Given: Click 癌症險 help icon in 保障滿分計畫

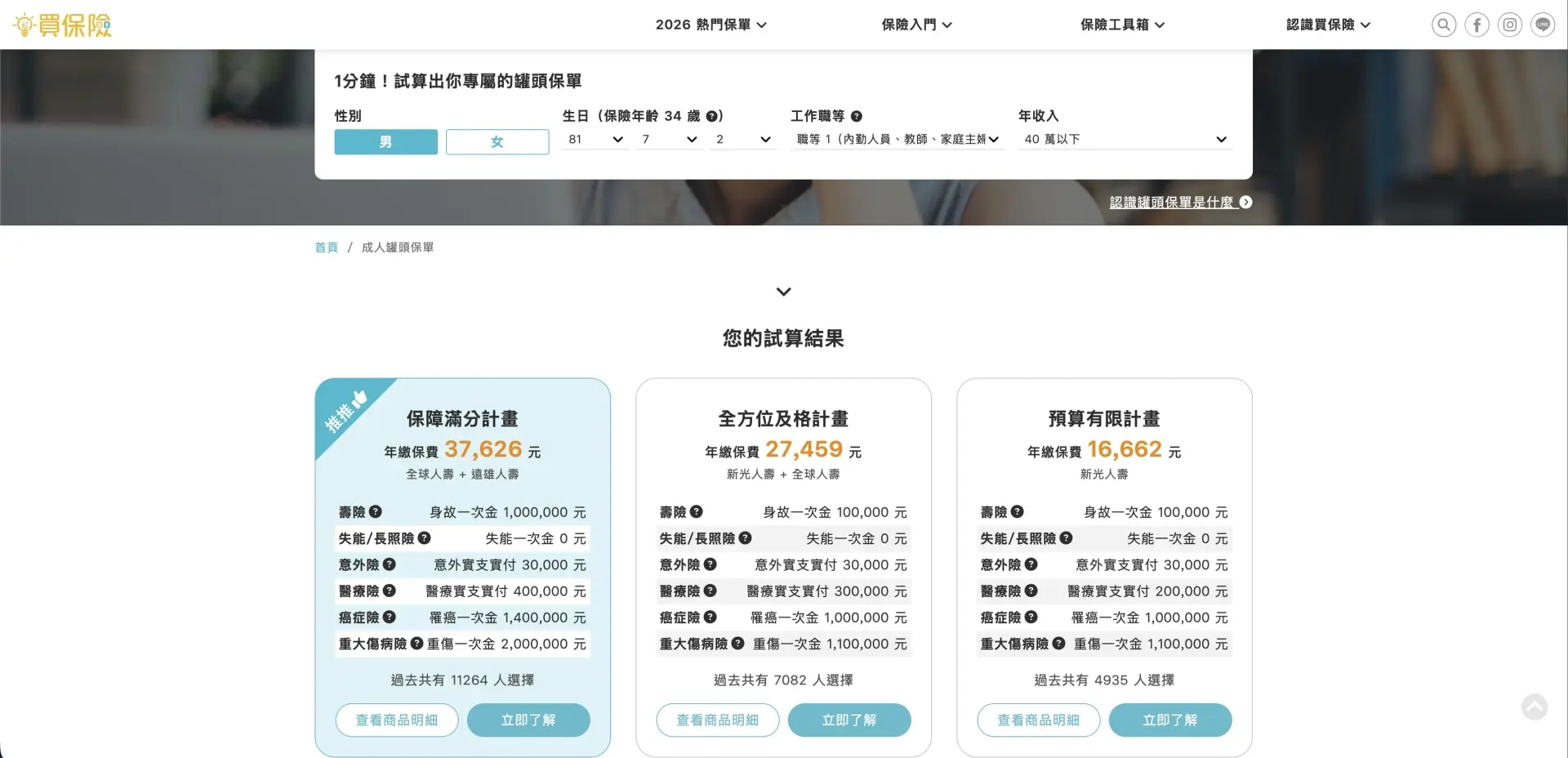Looking at the screenshot, I should 390,617.
